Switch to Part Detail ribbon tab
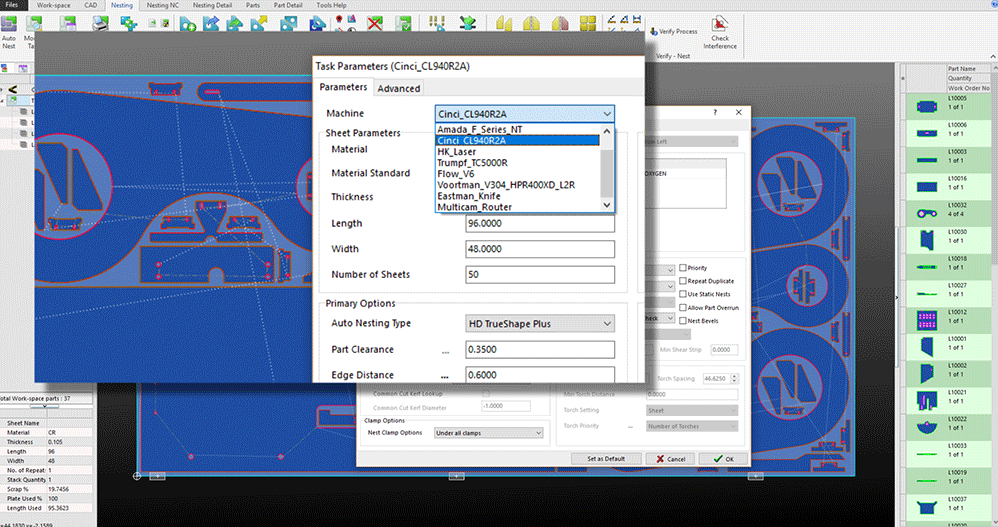Viewport: 998px width, 527px height. click(x=288, y=5)
